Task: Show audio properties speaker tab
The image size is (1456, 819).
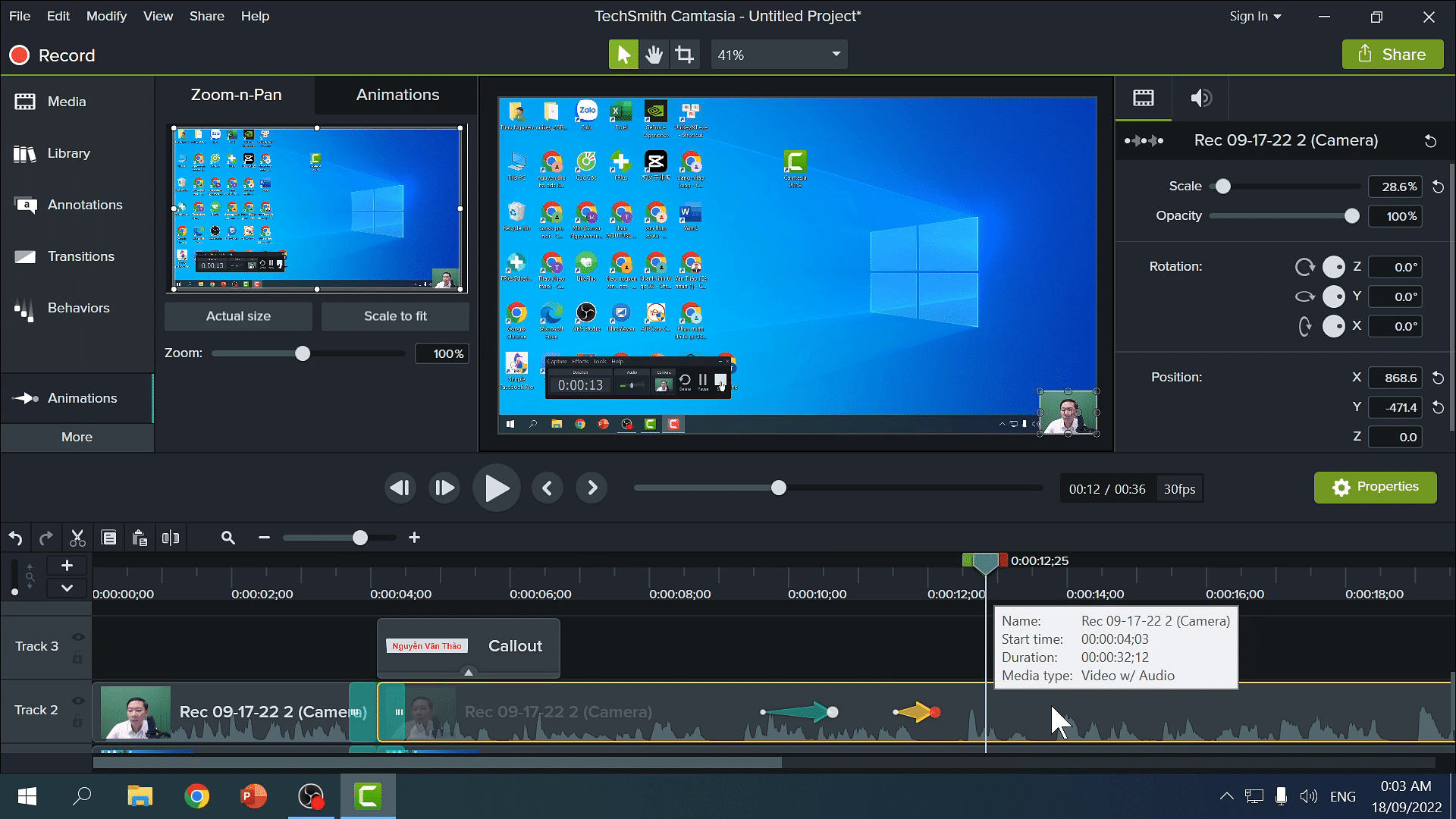Action: (1200, 98)
